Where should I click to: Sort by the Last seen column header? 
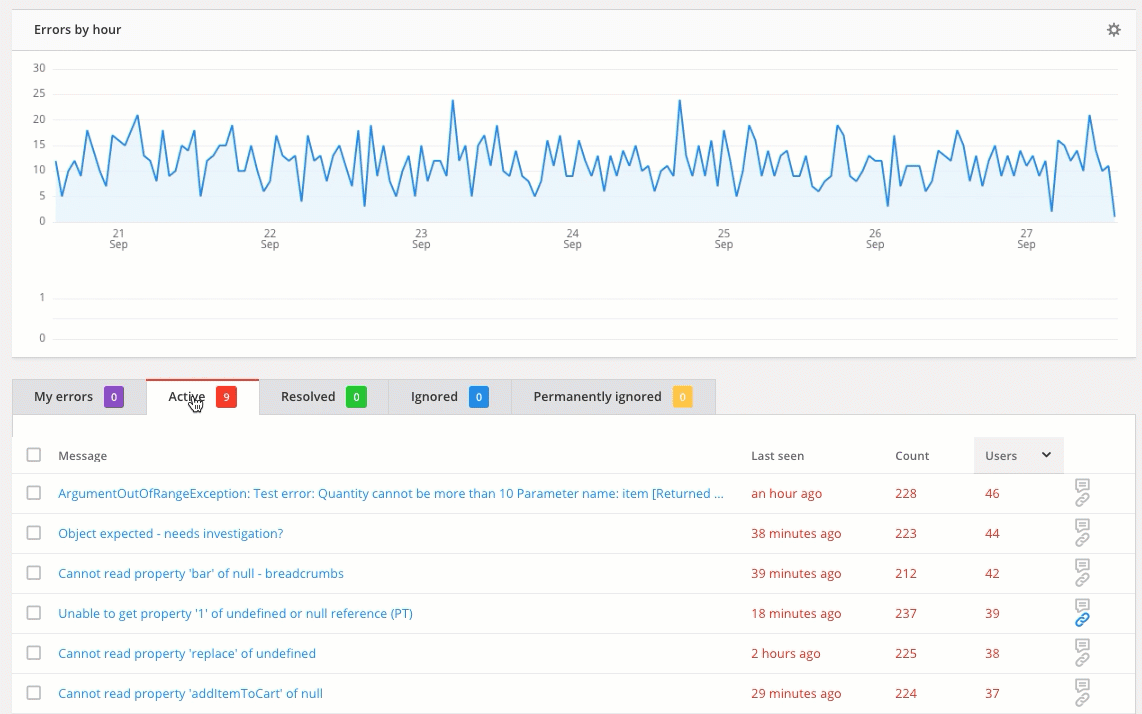click(777, 455)
